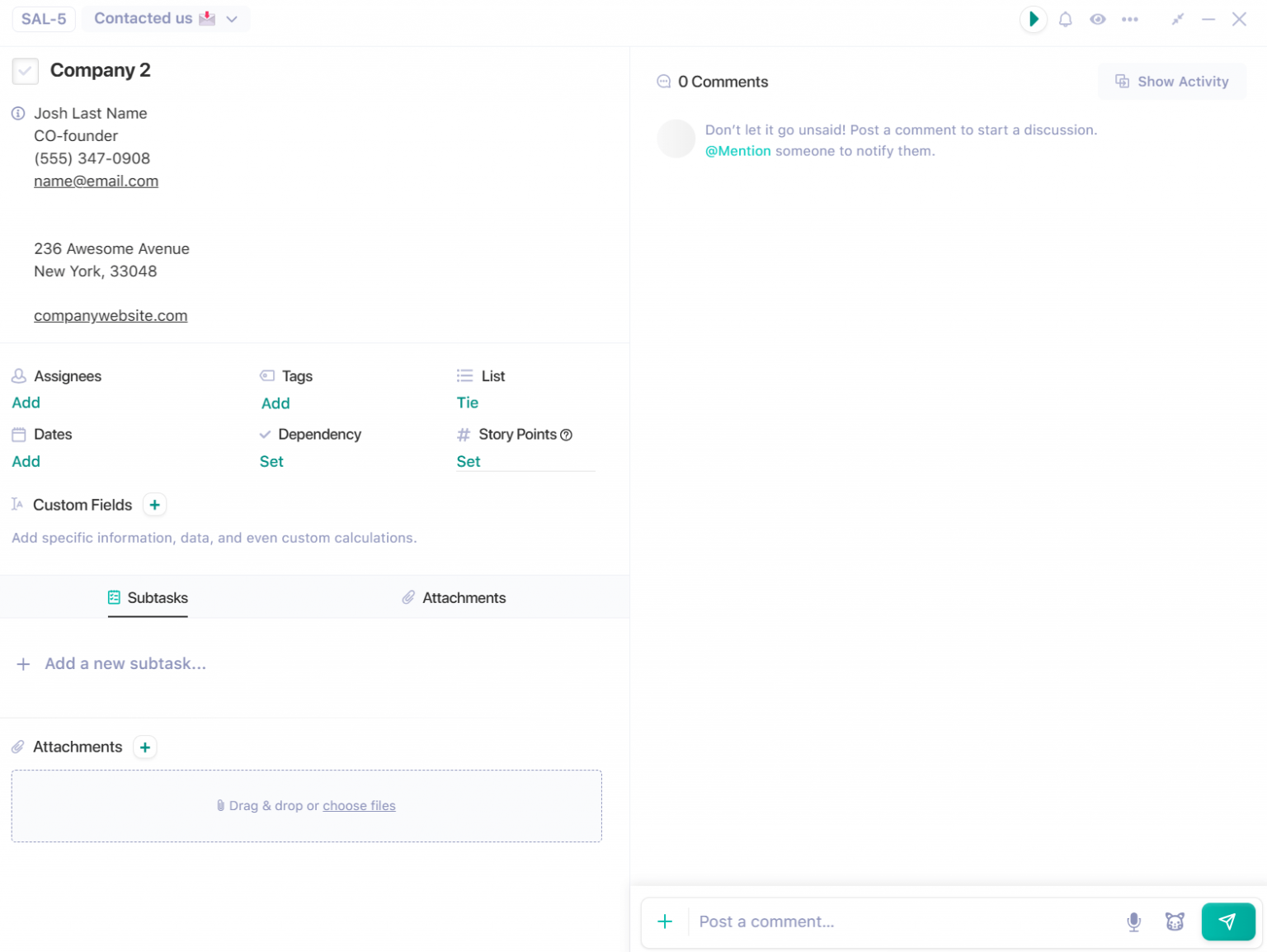The image size is (1267, 952).
Task: Start a timer with the play icon
Action: click(x=1034, y=19)
